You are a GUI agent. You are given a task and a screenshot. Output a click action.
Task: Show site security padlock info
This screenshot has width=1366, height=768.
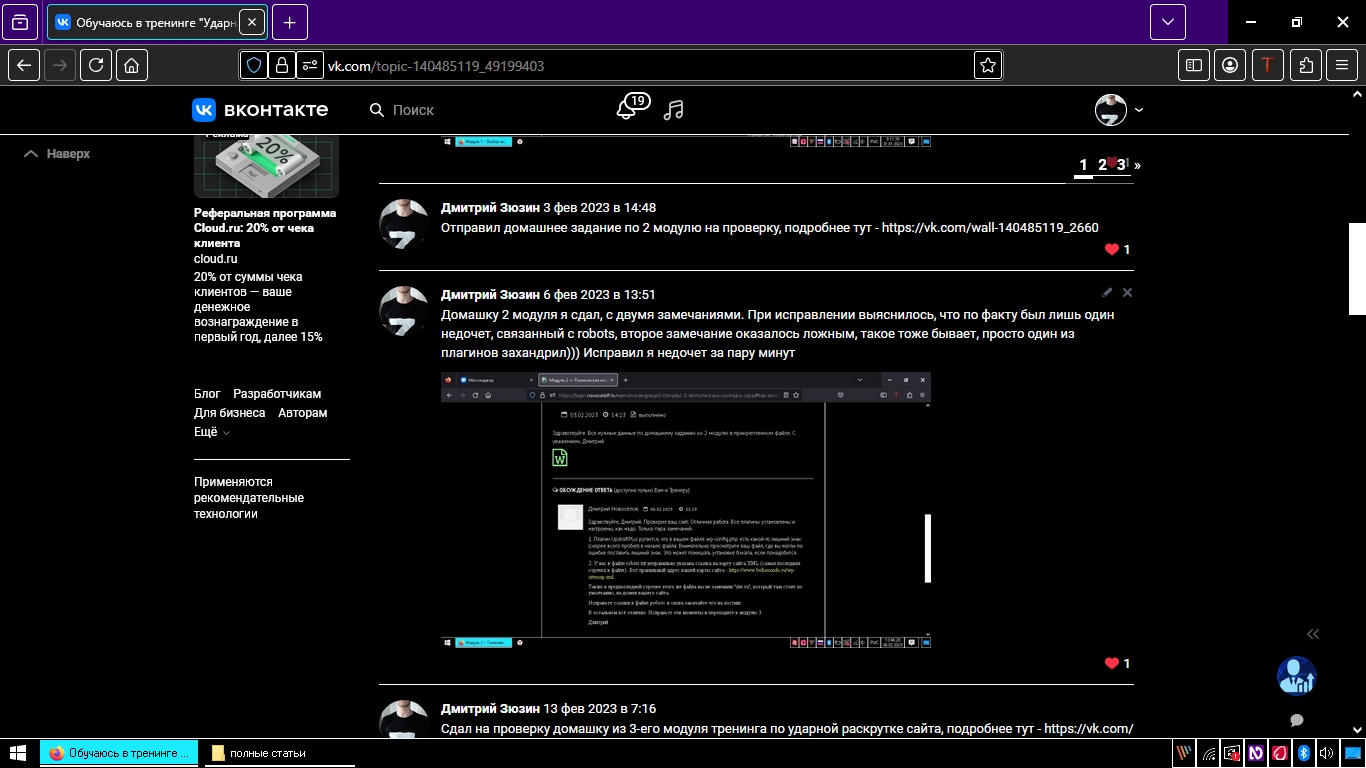282,65
